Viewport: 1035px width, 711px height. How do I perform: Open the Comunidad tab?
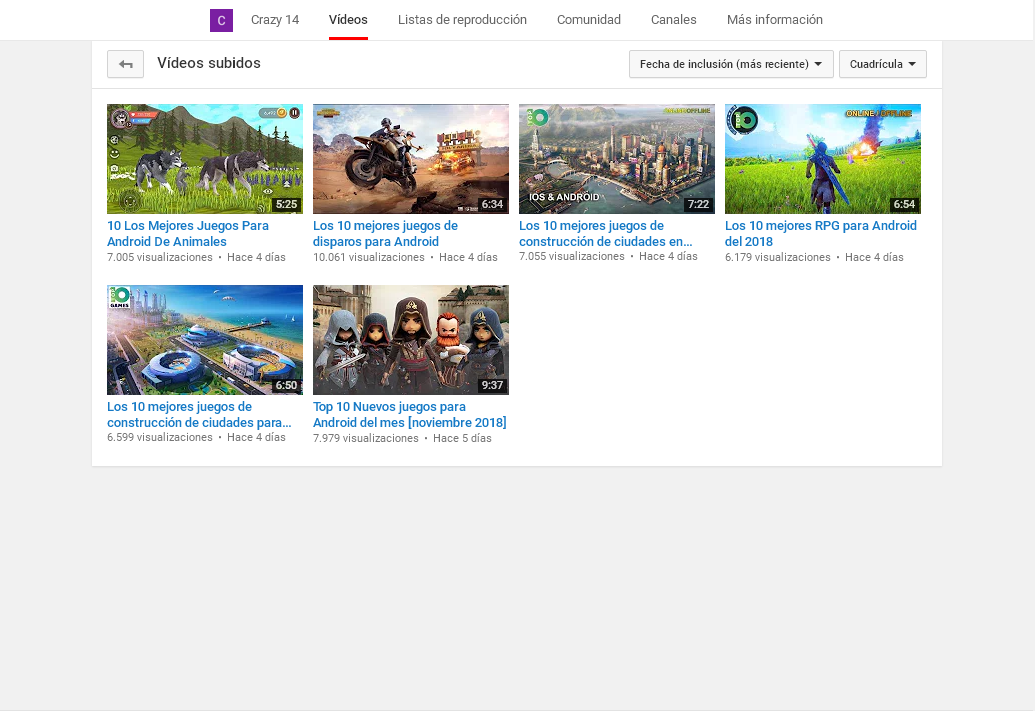589,20
